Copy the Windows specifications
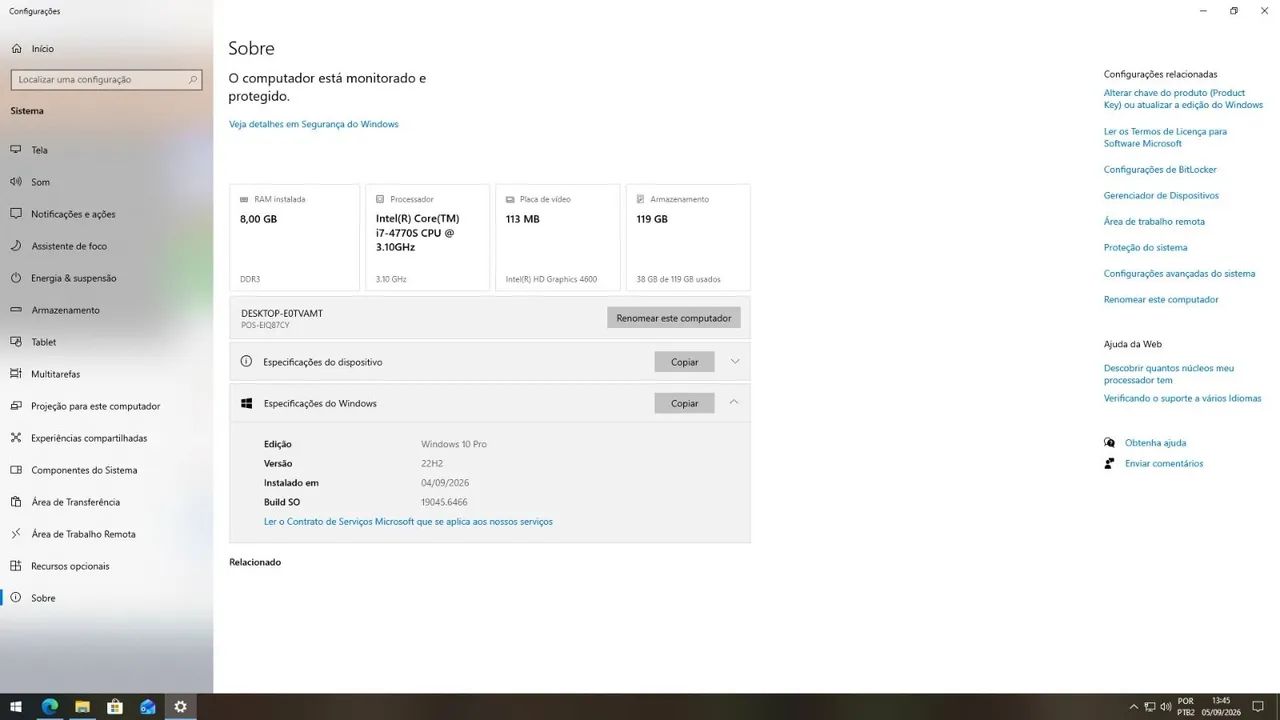The width and height of the screenshot is (1280, 720). point(685,403)
